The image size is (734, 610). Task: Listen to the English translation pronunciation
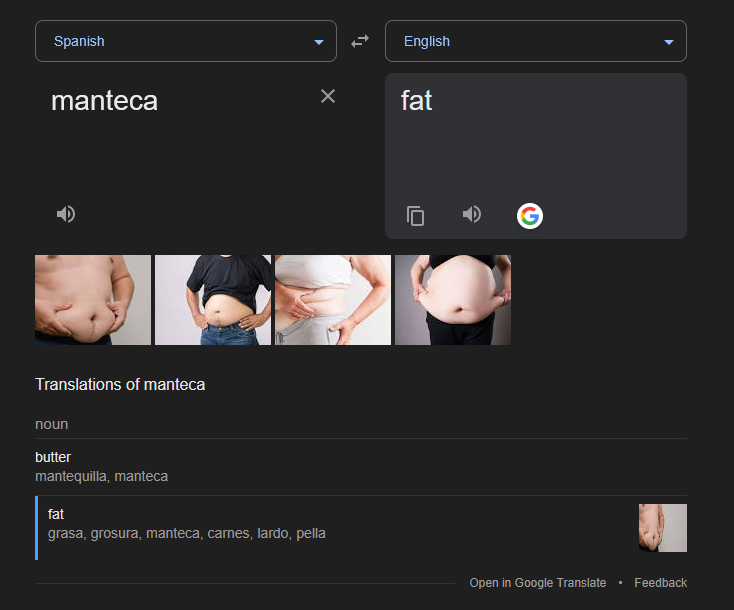tap(472, 214)
